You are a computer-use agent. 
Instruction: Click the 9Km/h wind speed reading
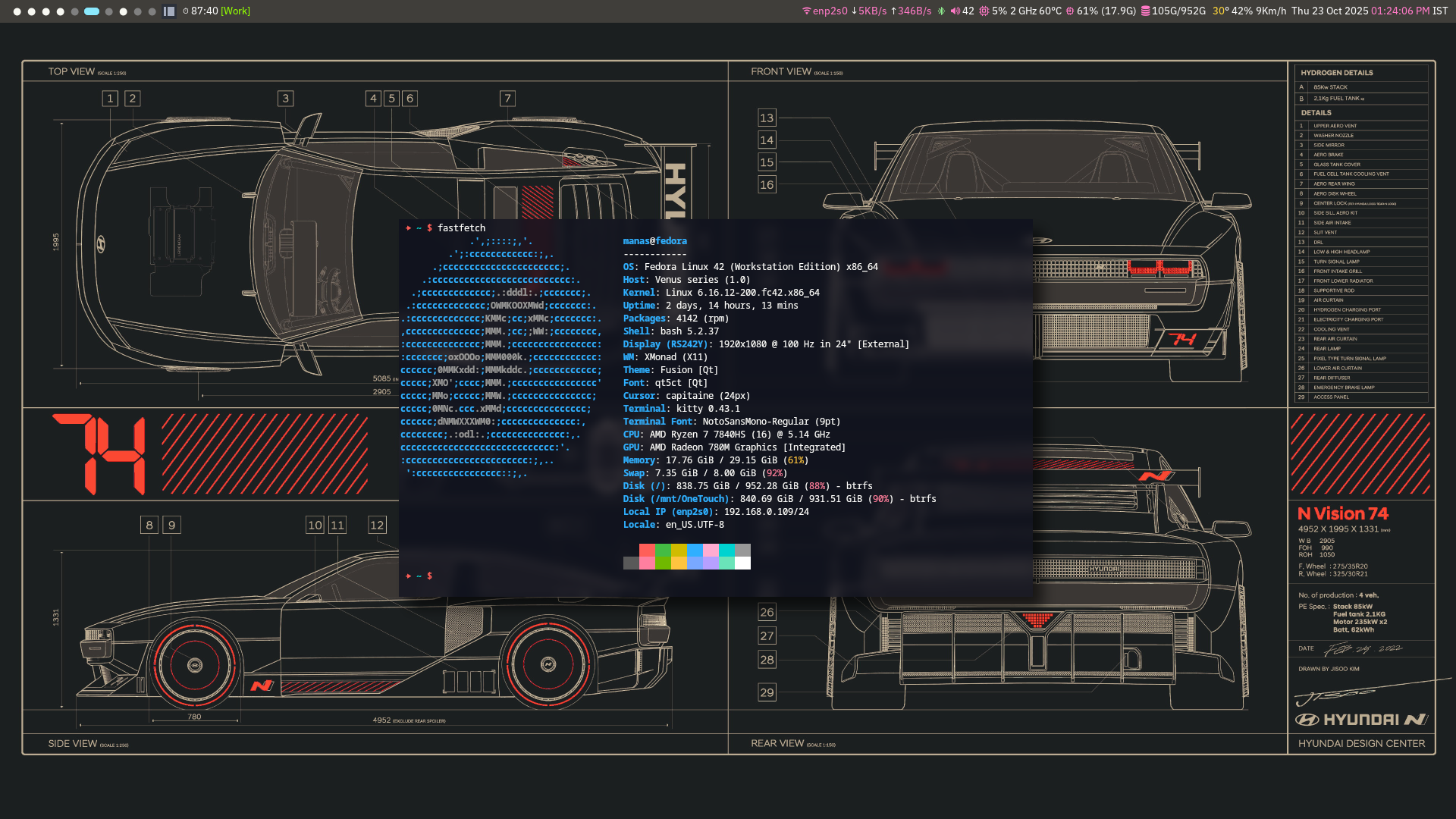(1272, 11)
